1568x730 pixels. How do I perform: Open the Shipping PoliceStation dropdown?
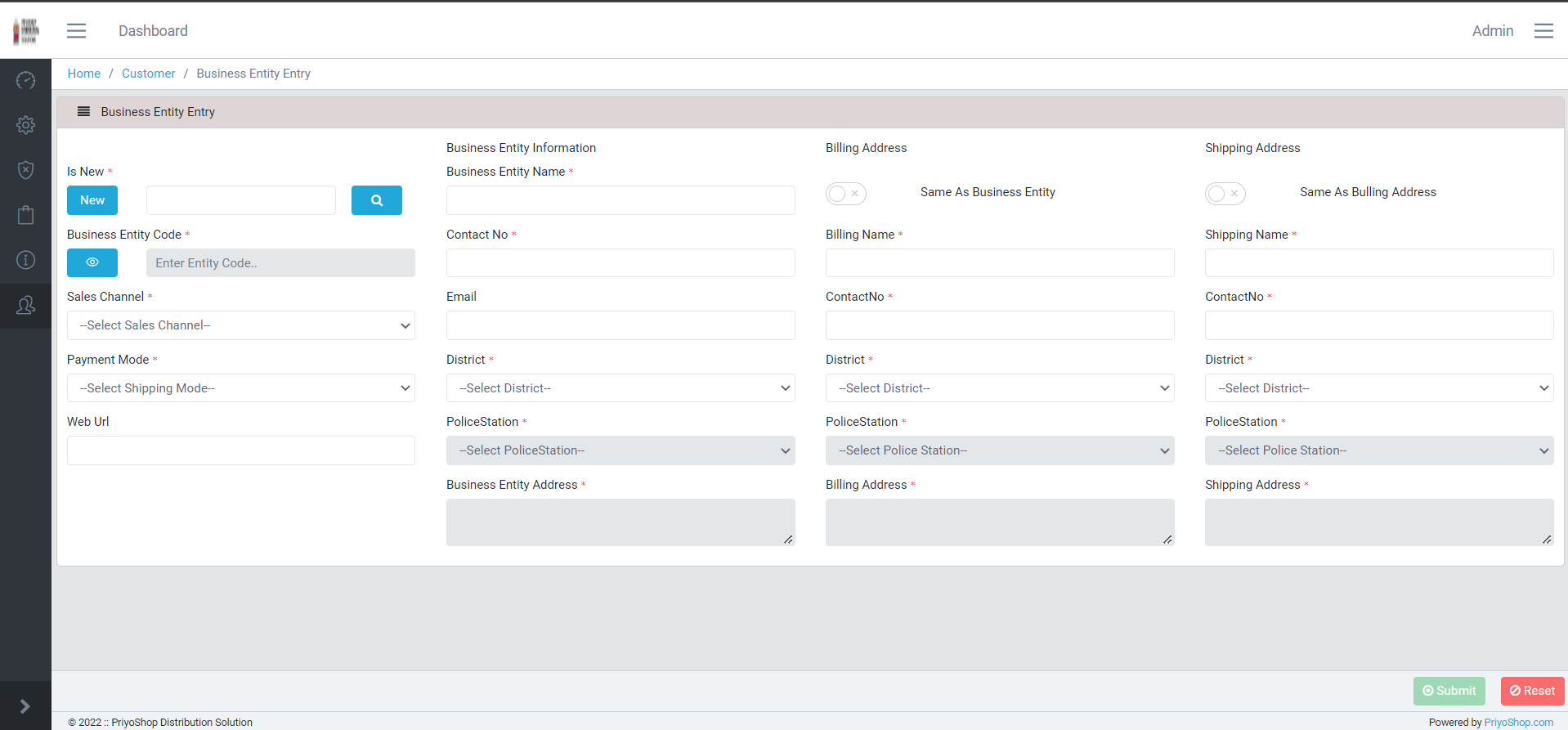(1379, 450)
